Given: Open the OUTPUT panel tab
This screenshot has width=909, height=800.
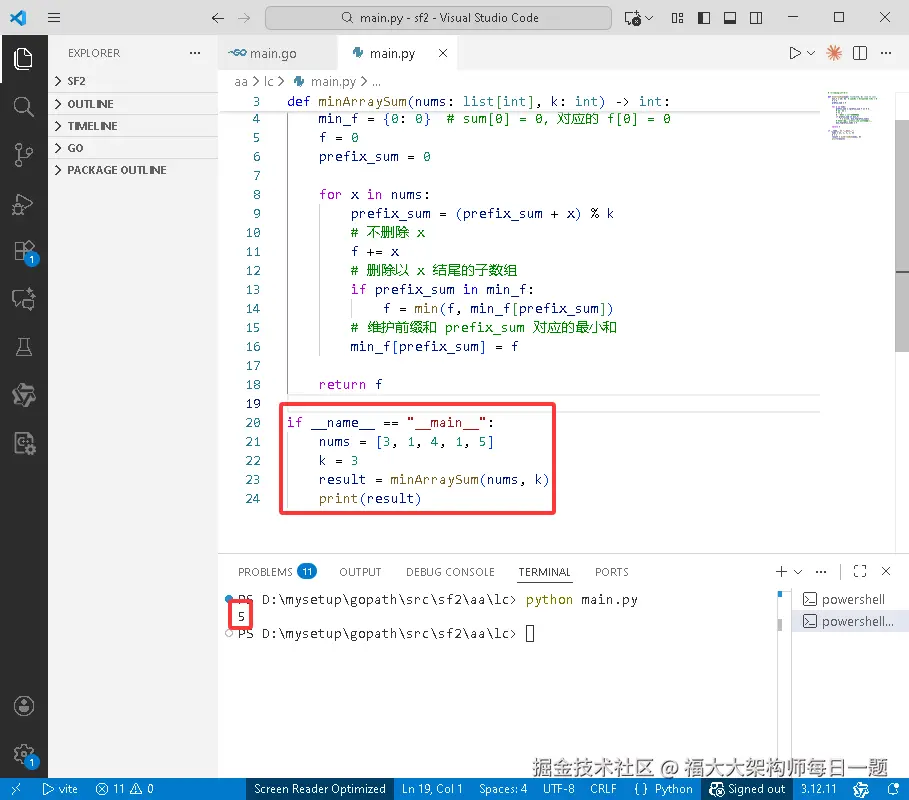Looking at the screenshot, I should click(360, 572).
